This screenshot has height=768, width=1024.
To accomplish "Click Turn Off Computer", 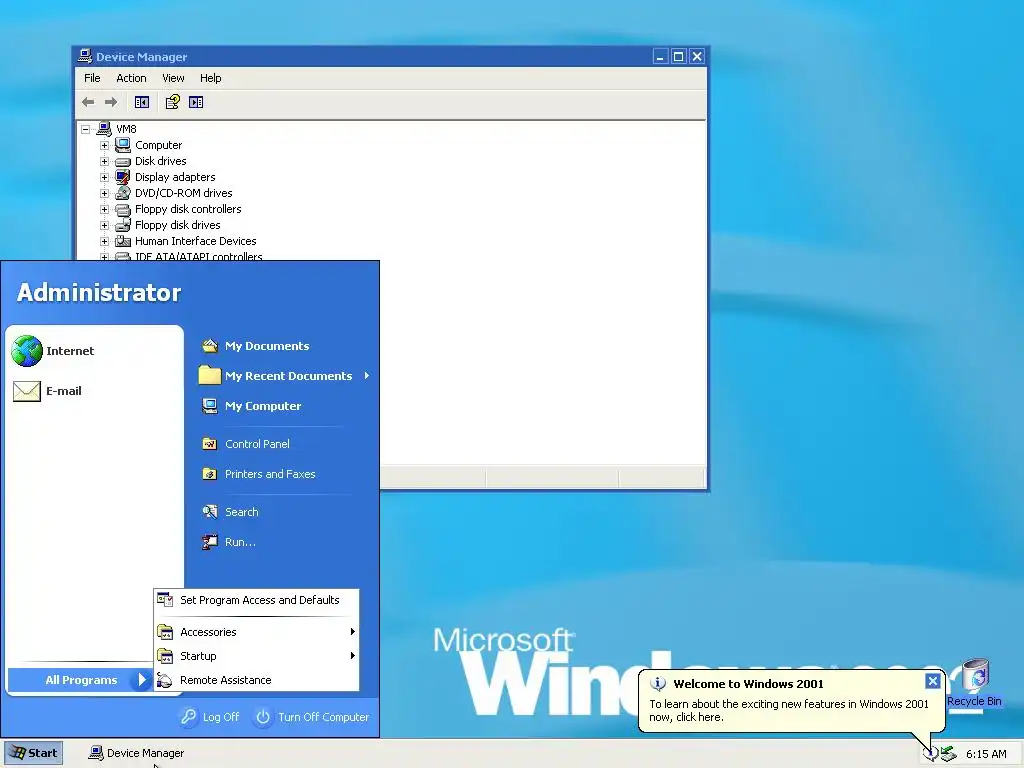I will [x=312, y=717].
